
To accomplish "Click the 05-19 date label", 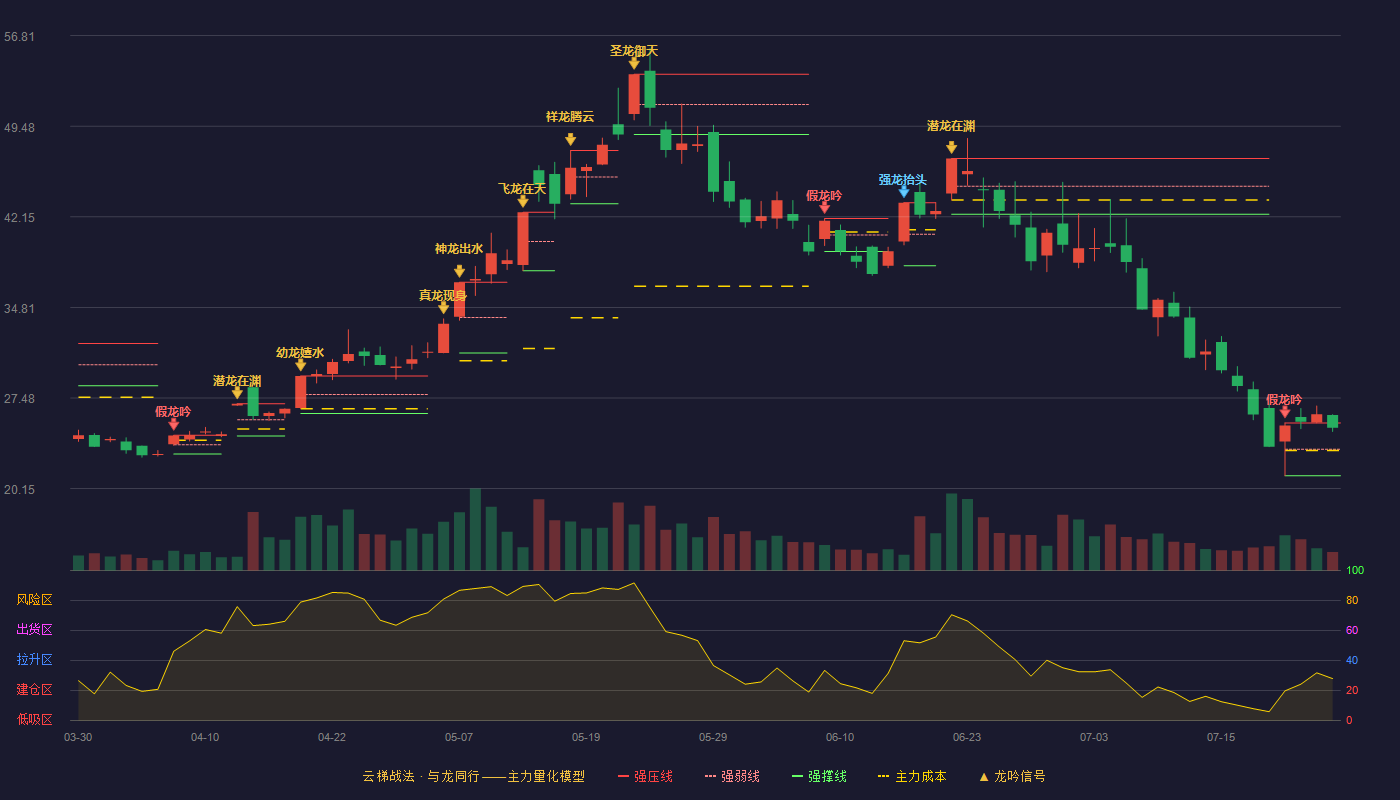I will click(x=586, y=737).
